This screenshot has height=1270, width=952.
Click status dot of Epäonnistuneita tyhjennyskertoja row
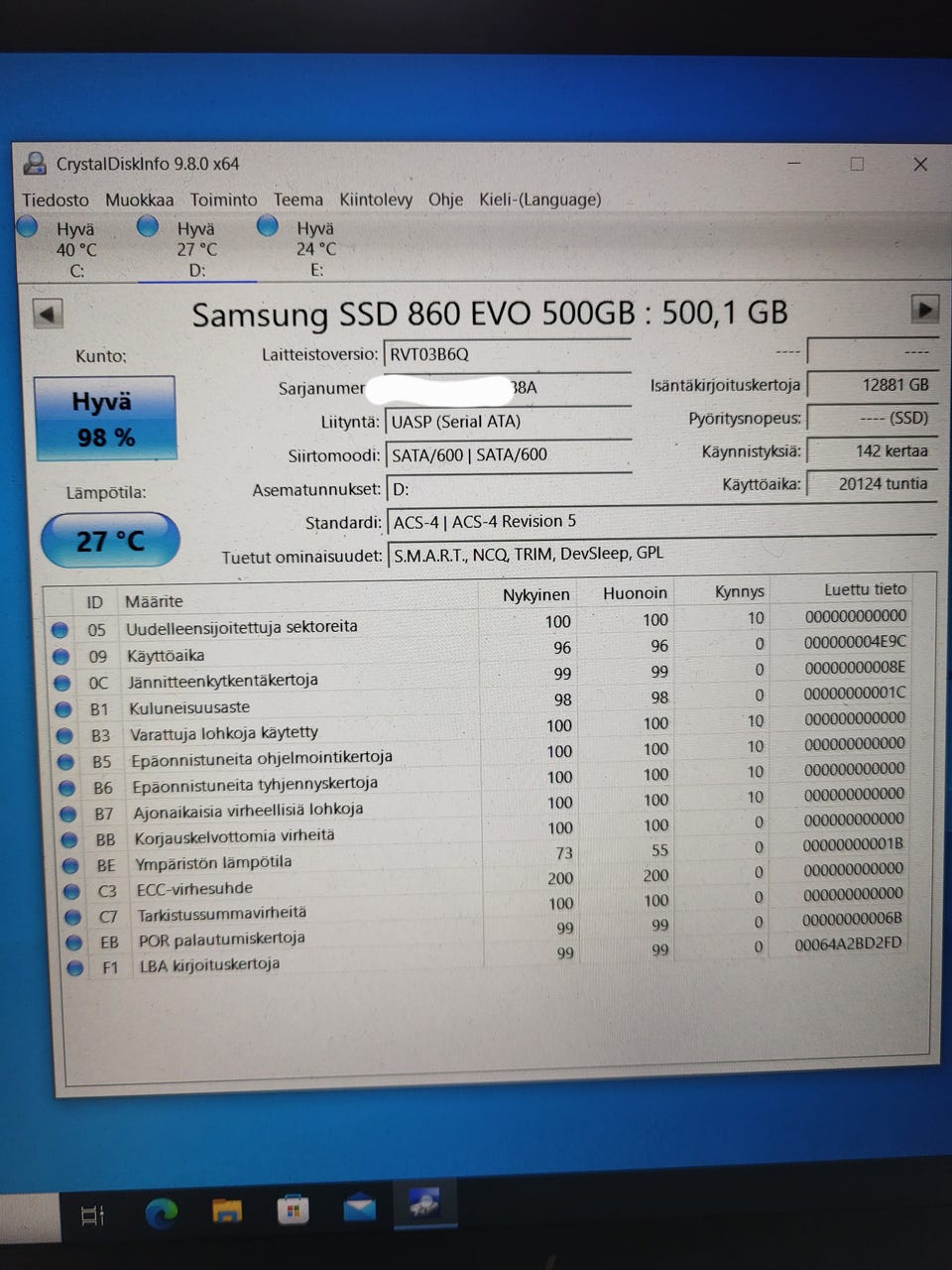[x=66, y=788]
